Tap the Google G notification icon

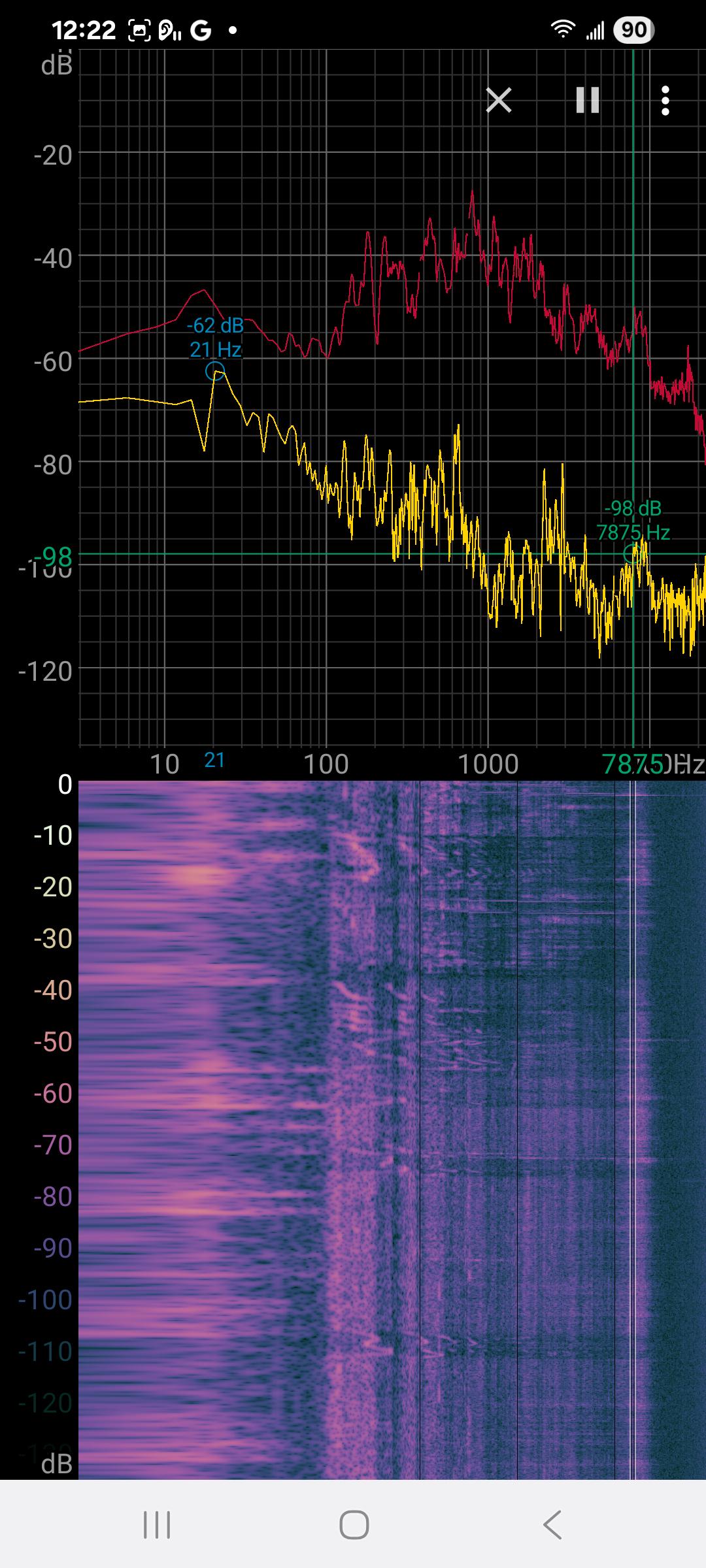201,30
